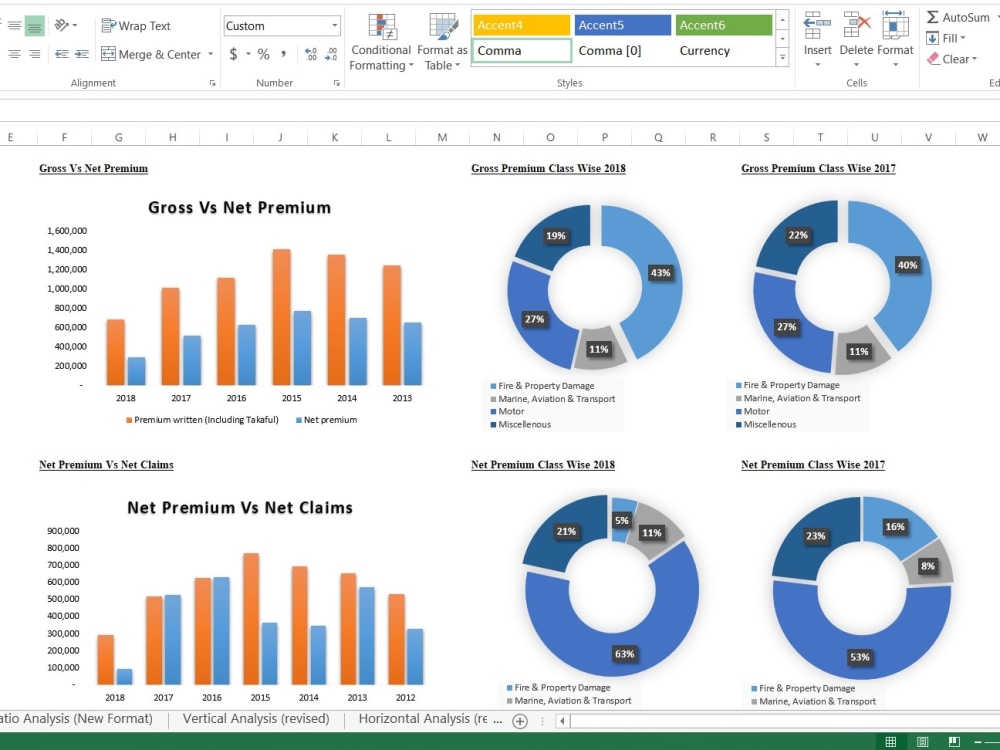Screen dimensions: 1000x750
Task: Select the Gross Vs Net Premium chart title
Action: coord(239,207)
